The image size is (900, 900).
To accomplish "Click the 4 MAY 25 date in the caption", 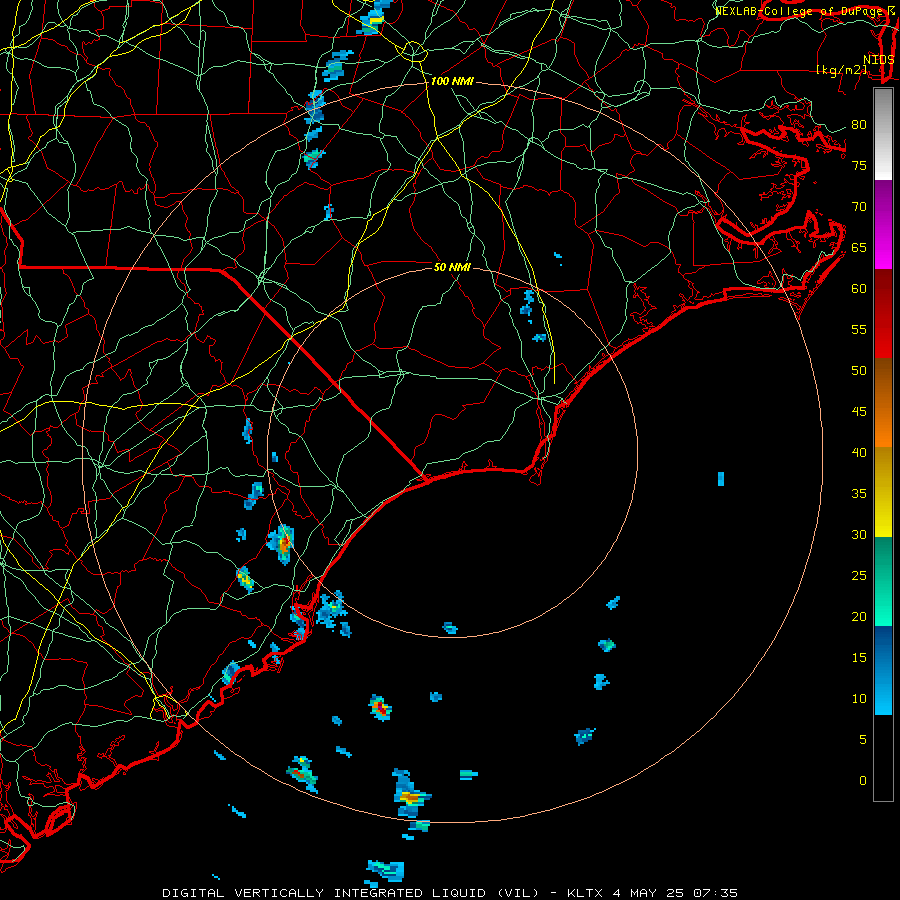I will (647, 893).
